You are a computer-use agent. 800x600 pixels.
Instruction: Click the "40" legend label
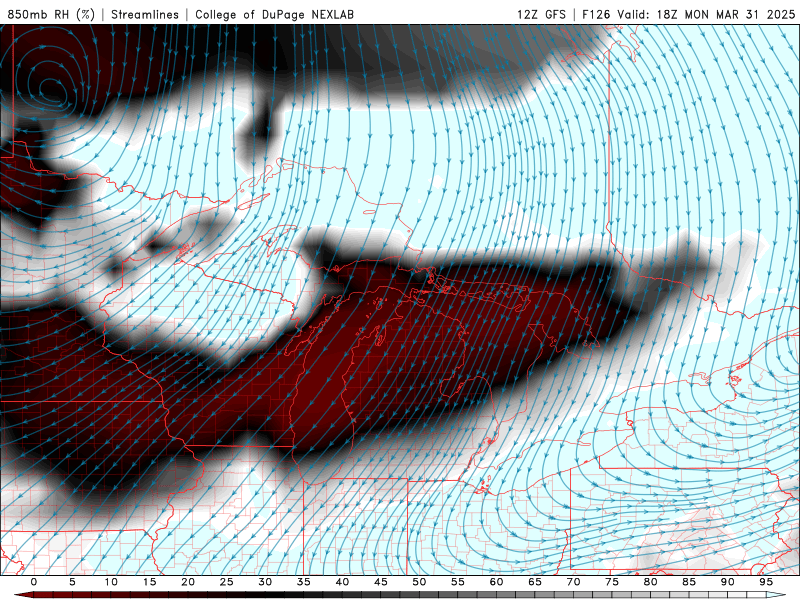pos(342,582)
